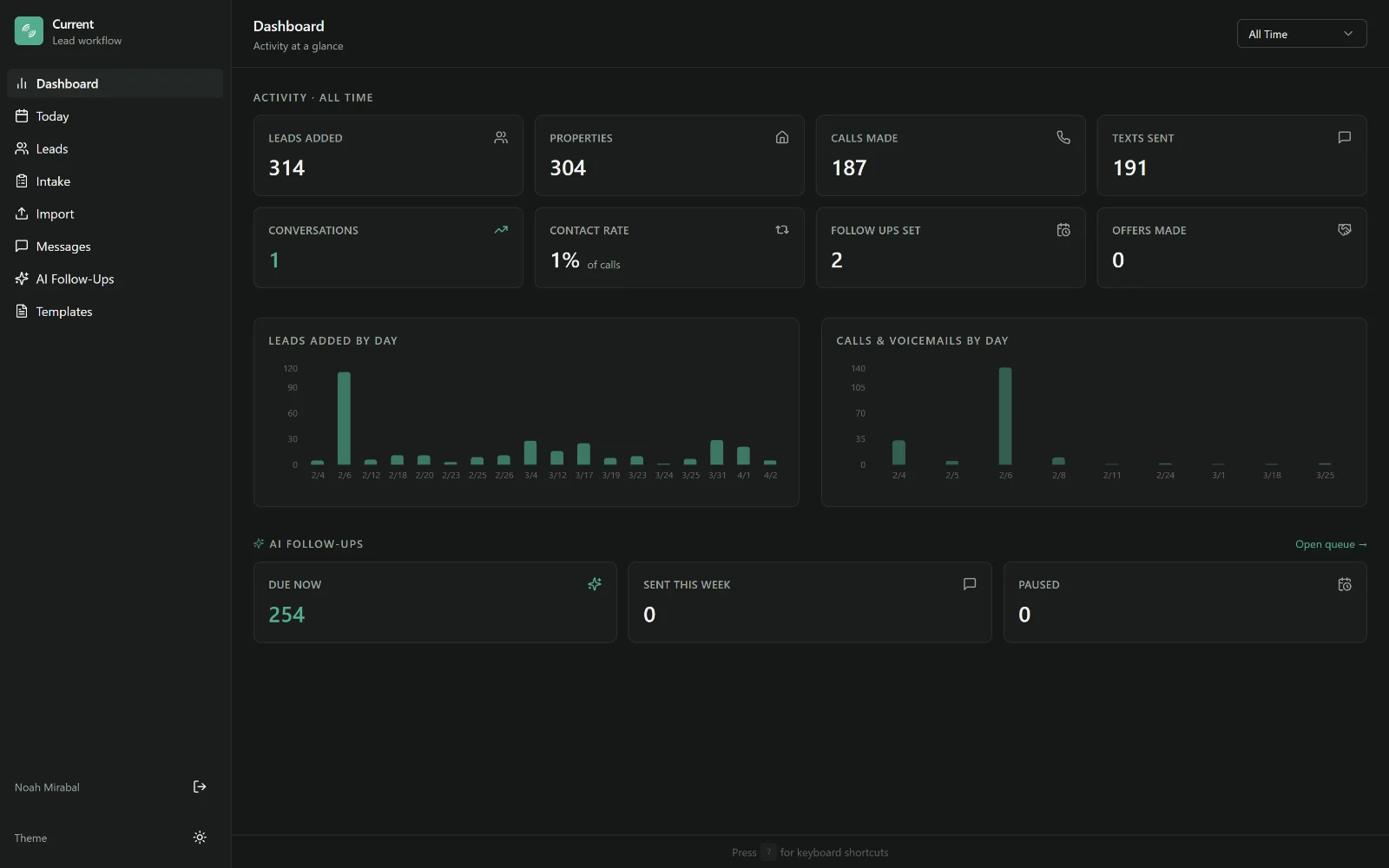Click the trend arrow icon on Conversations card

point(501,230)
